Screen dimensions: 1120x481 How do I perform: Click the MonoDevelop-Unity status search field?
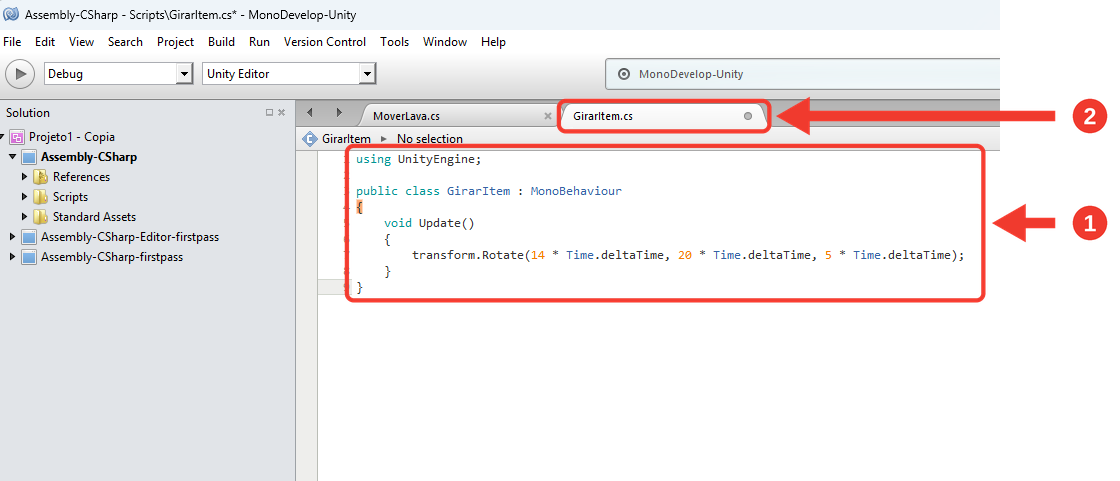pos(802,74)
